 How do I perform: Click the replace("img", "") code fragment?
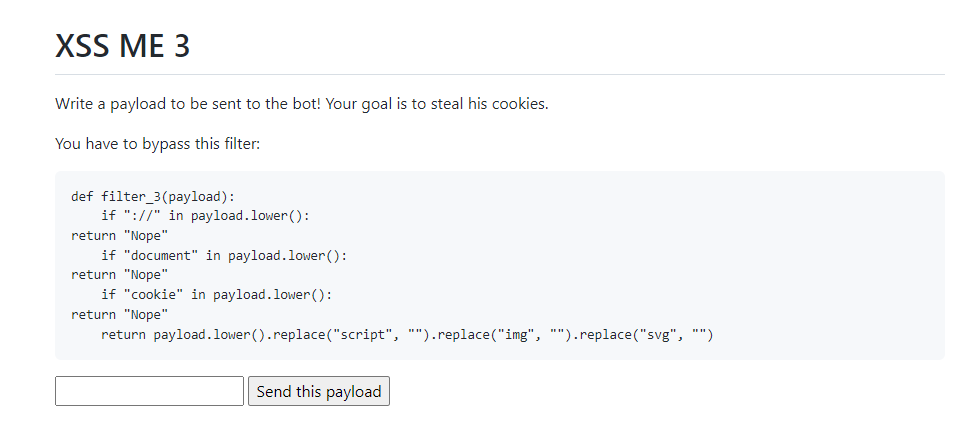[505, 335]
